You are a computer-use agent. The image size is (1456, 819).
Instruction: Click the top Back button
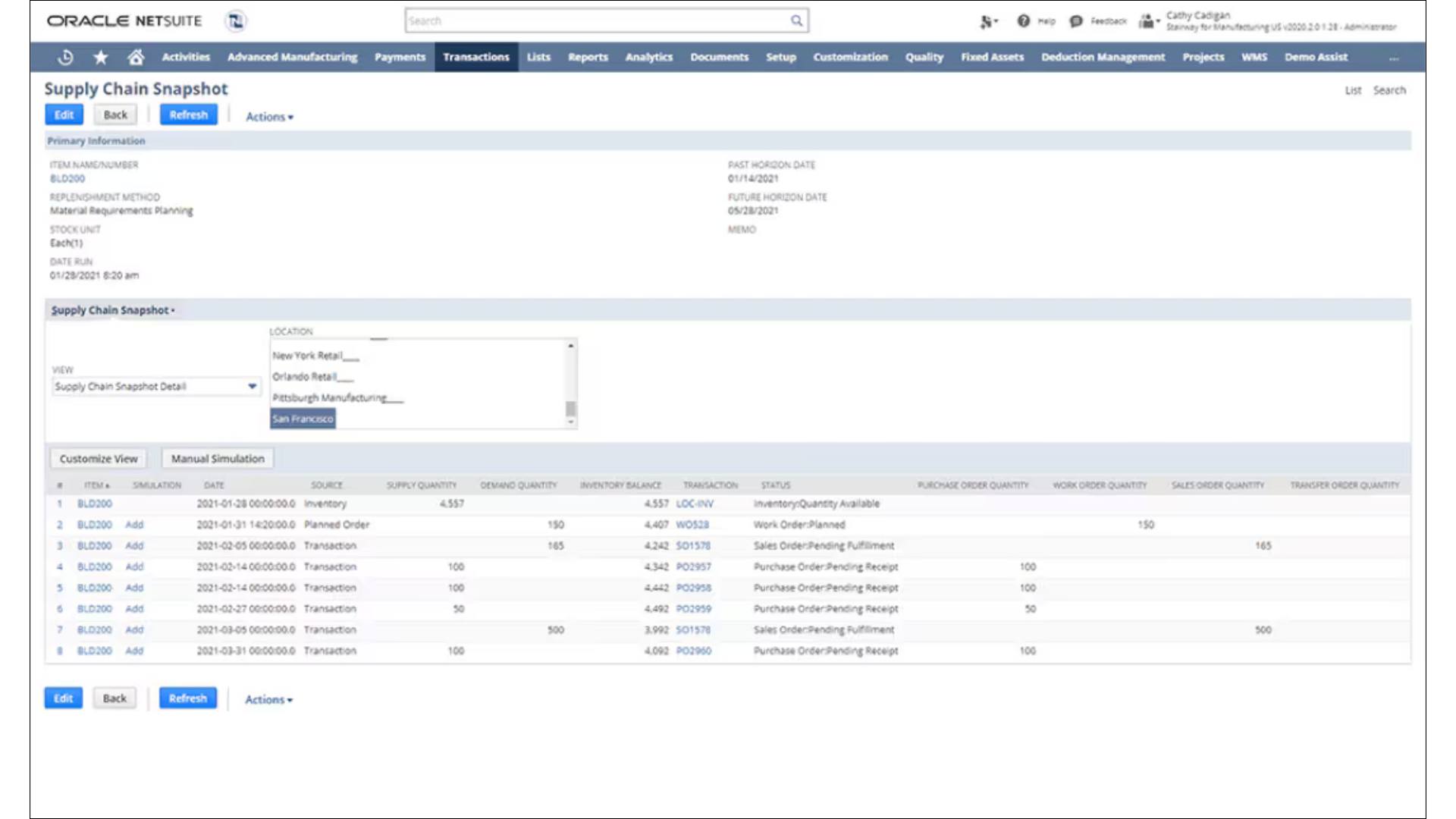pyautogui.click(x=115, y=115)
